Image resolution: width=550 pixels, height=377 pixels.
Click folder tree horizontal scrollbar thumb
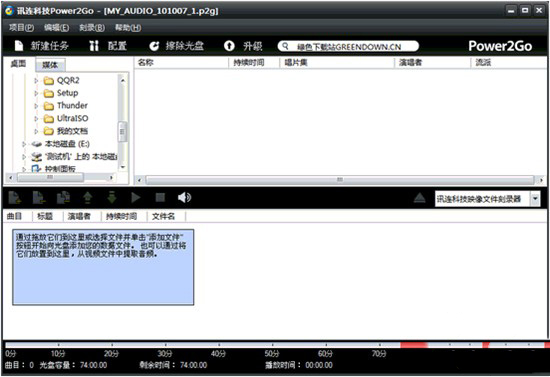(x=50, y=177)
